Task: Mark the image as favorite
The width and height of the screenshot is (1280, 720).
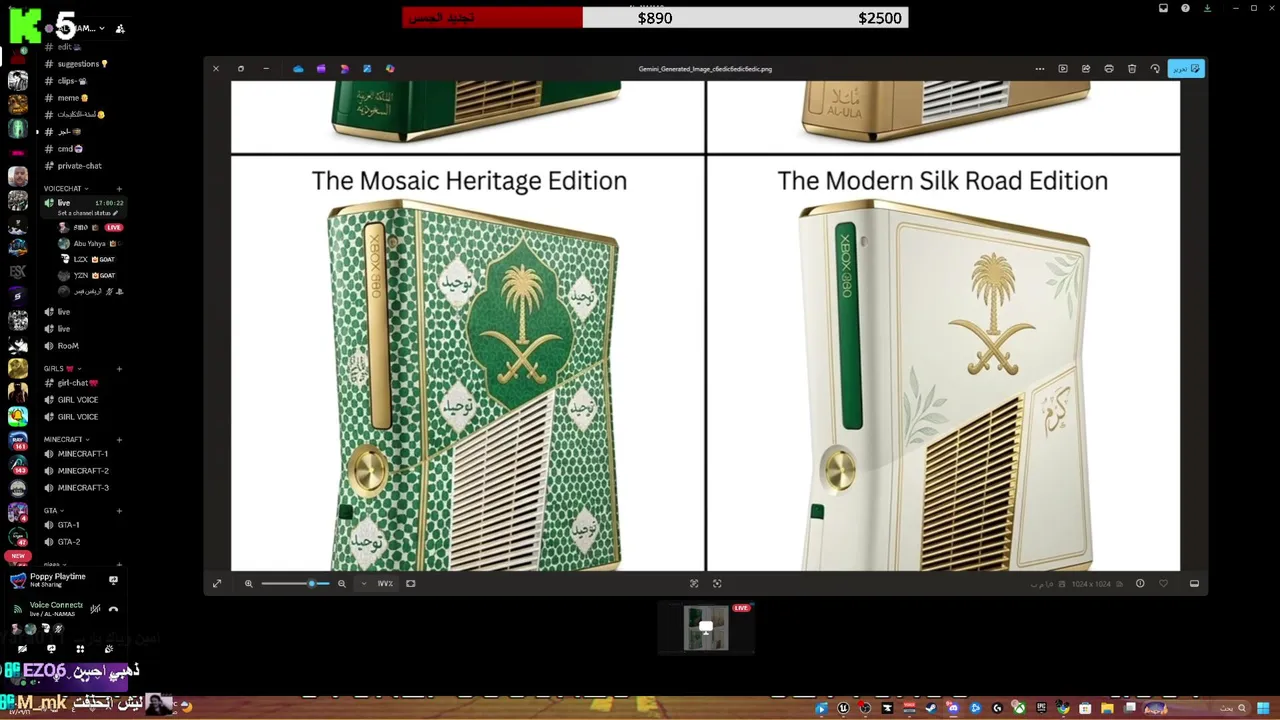Action: (1163, 583)
